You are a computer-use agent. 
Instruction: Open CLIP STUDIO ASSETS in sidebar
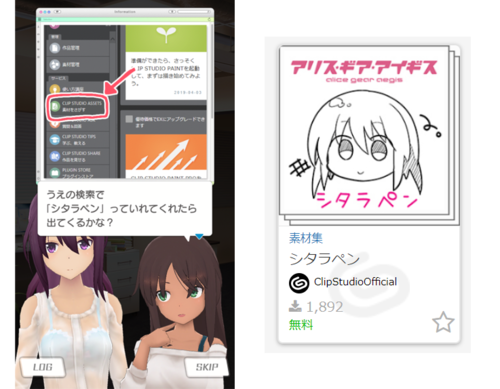click(x=79, y=106)
